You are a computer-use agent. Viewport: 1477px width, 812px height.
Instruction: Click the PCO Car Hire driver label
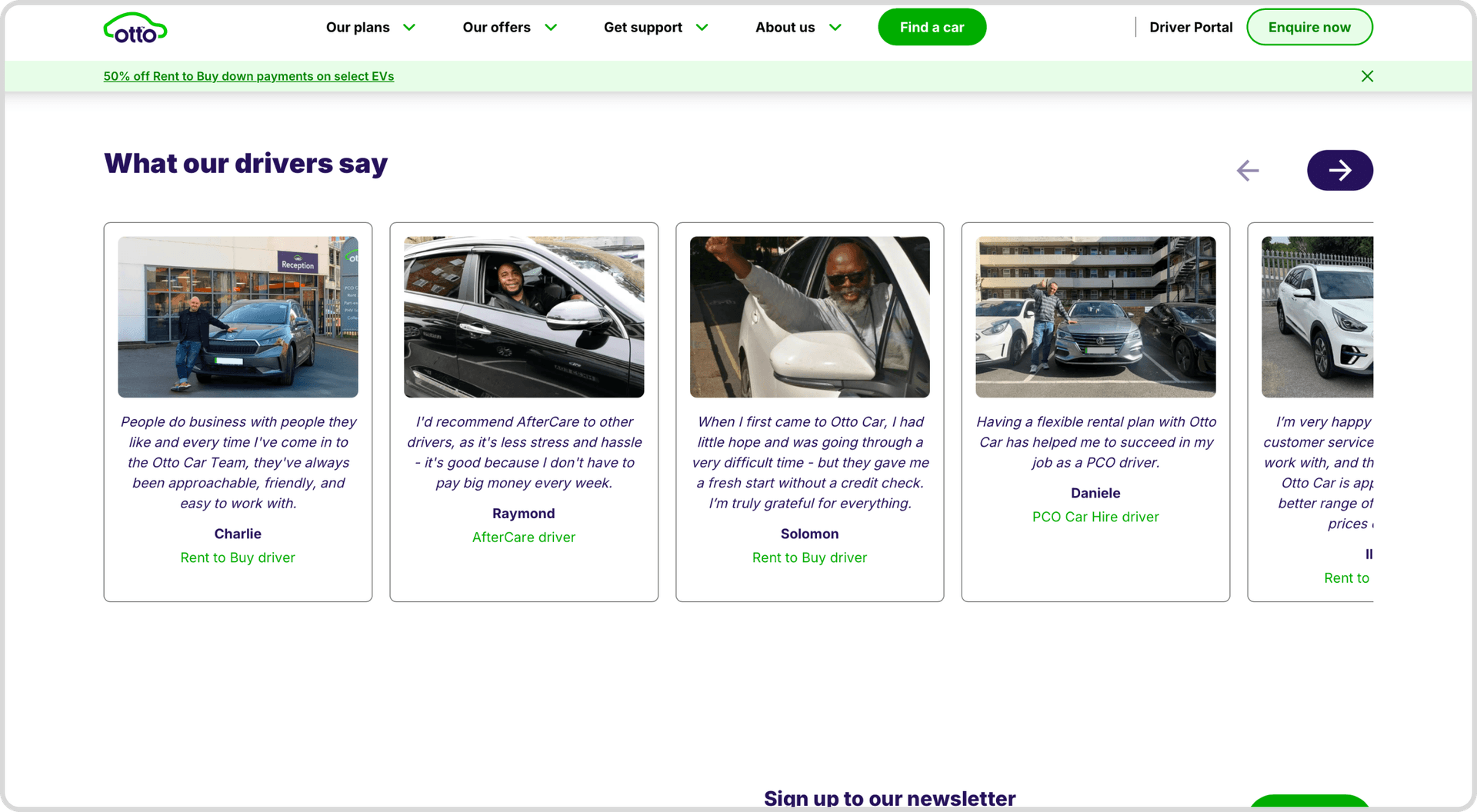(1095, 517)
